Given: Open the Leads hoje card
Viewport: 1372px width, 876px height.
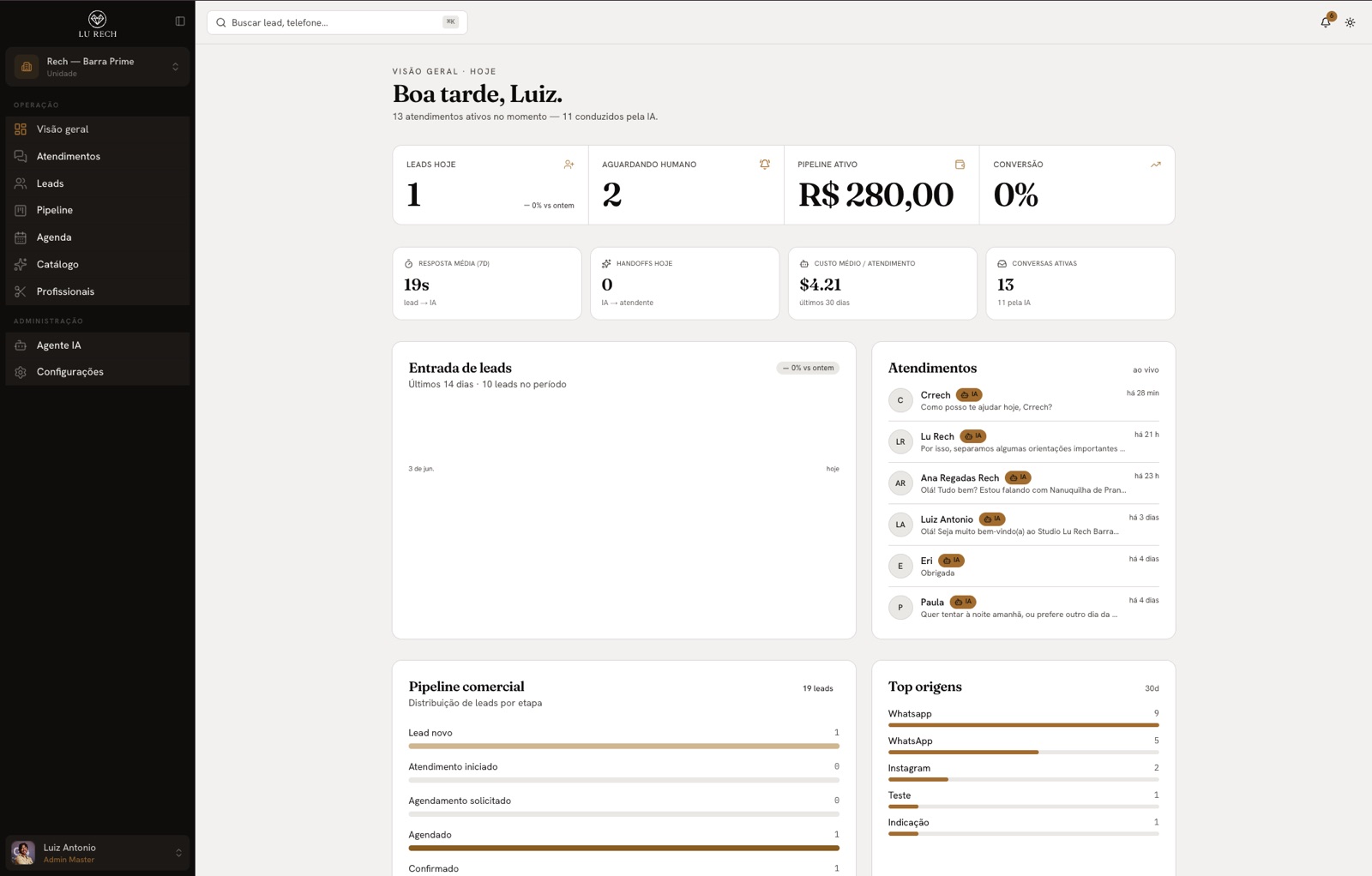Looking at the screenshot, I should [490, 185].
